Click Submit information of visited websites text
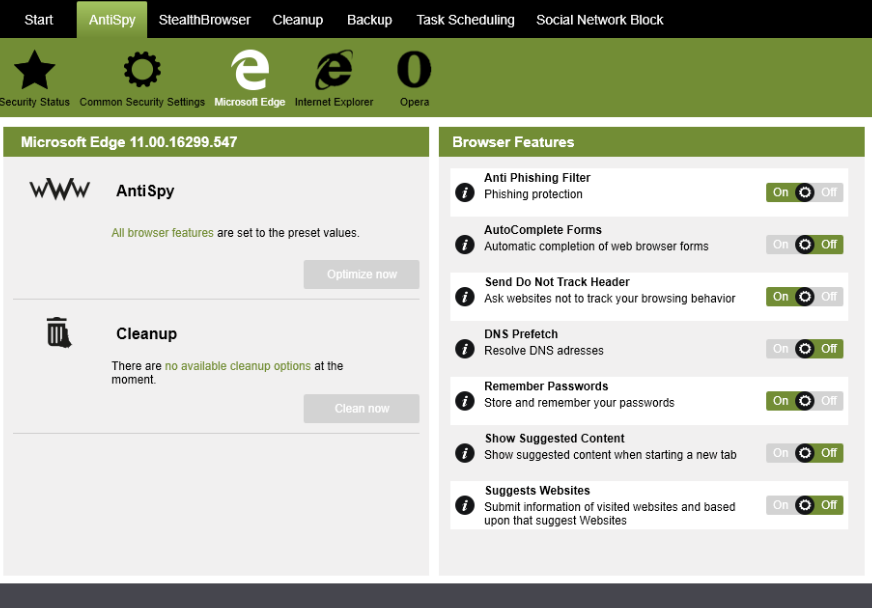Viewport: 872px width, 608px height. coord(610,513)
